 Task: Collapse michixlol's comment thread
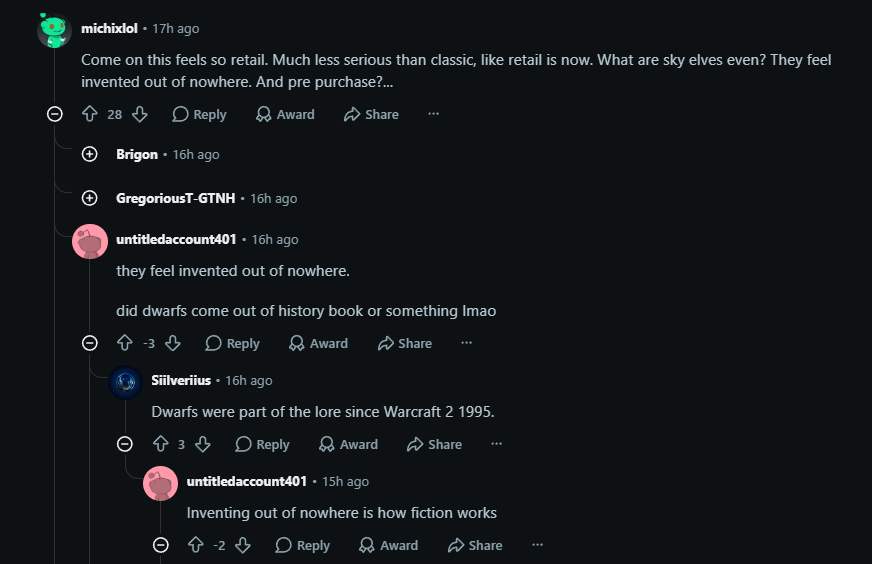tap(54, 114)
